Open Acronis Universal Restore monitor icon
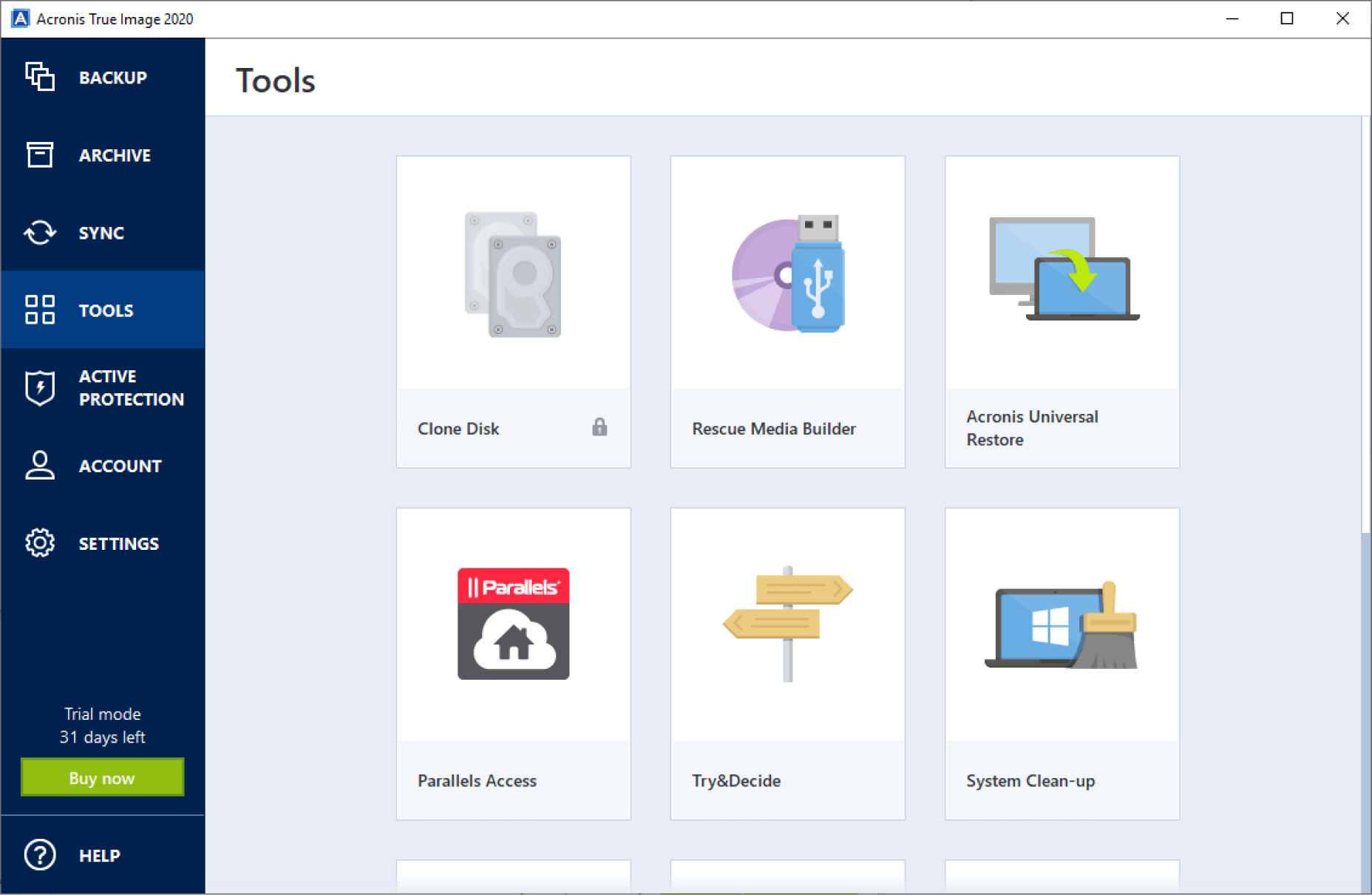 1064,268
